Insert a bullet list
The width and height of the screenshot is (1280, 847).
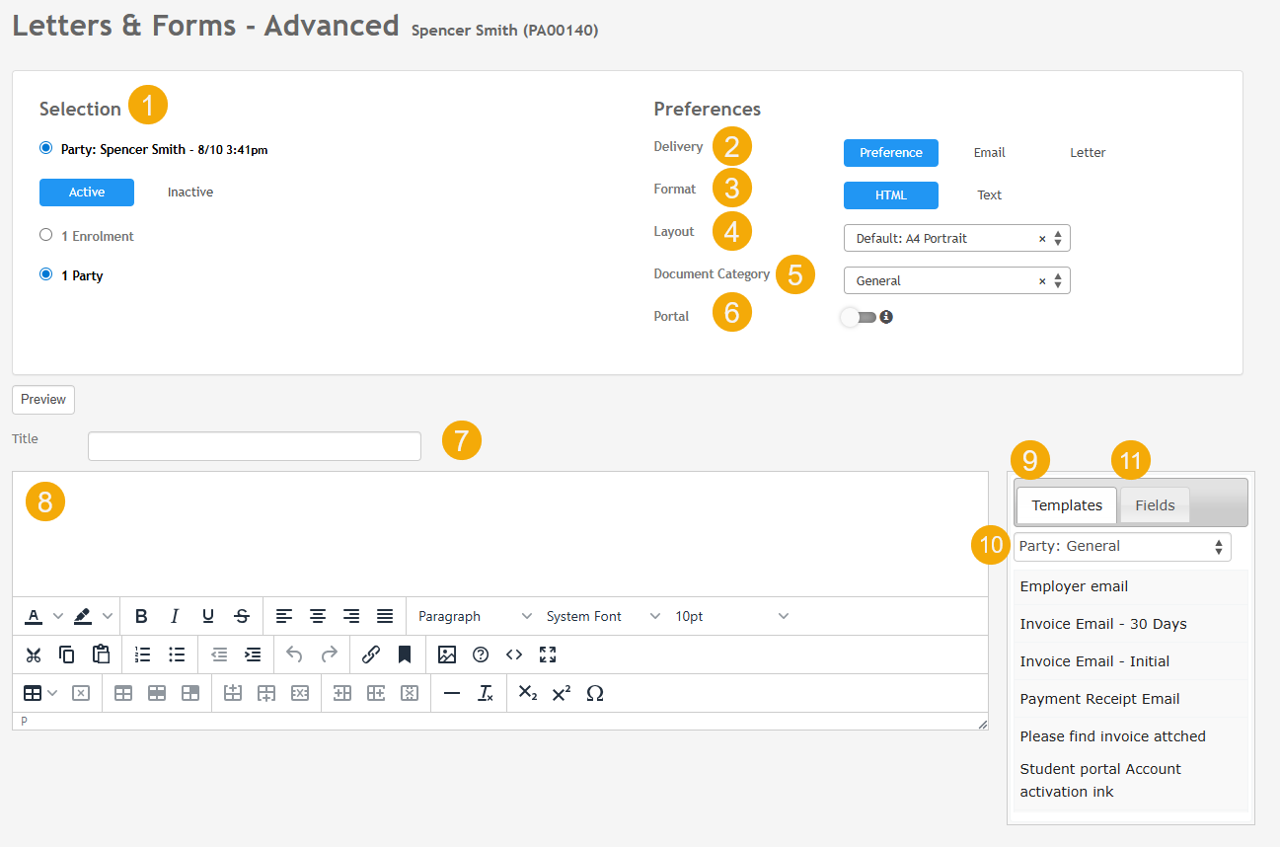[177, 654]
